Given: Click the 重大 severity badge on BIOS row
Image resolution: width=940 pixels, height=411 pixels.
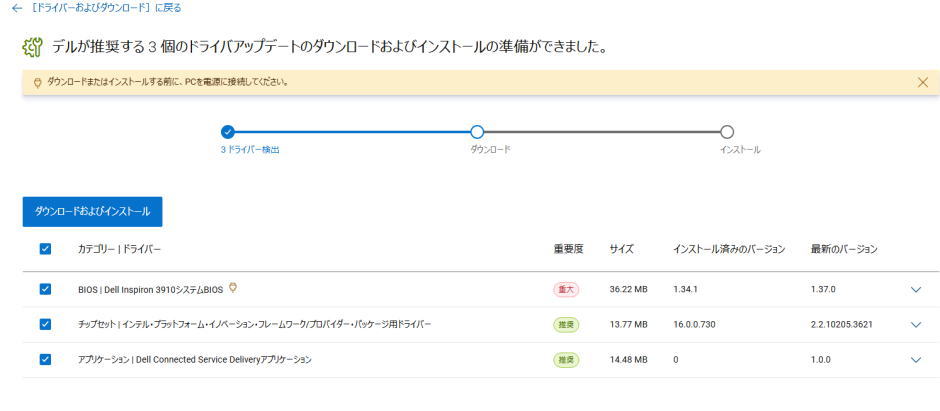Looking at the screenshot, I should pos(566,289).
